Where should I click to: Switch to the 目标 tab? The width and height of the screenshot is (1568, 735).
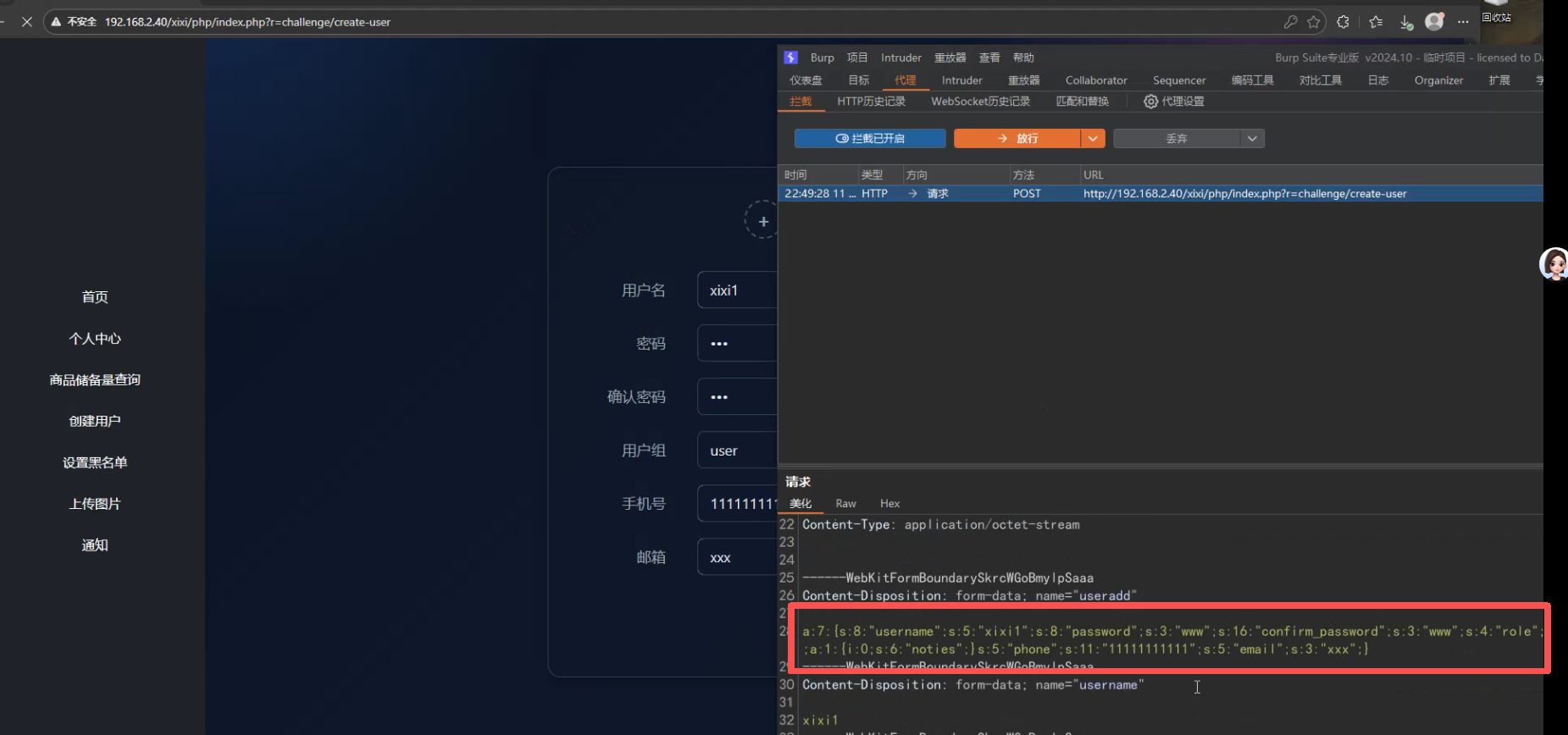click(859, 80)
